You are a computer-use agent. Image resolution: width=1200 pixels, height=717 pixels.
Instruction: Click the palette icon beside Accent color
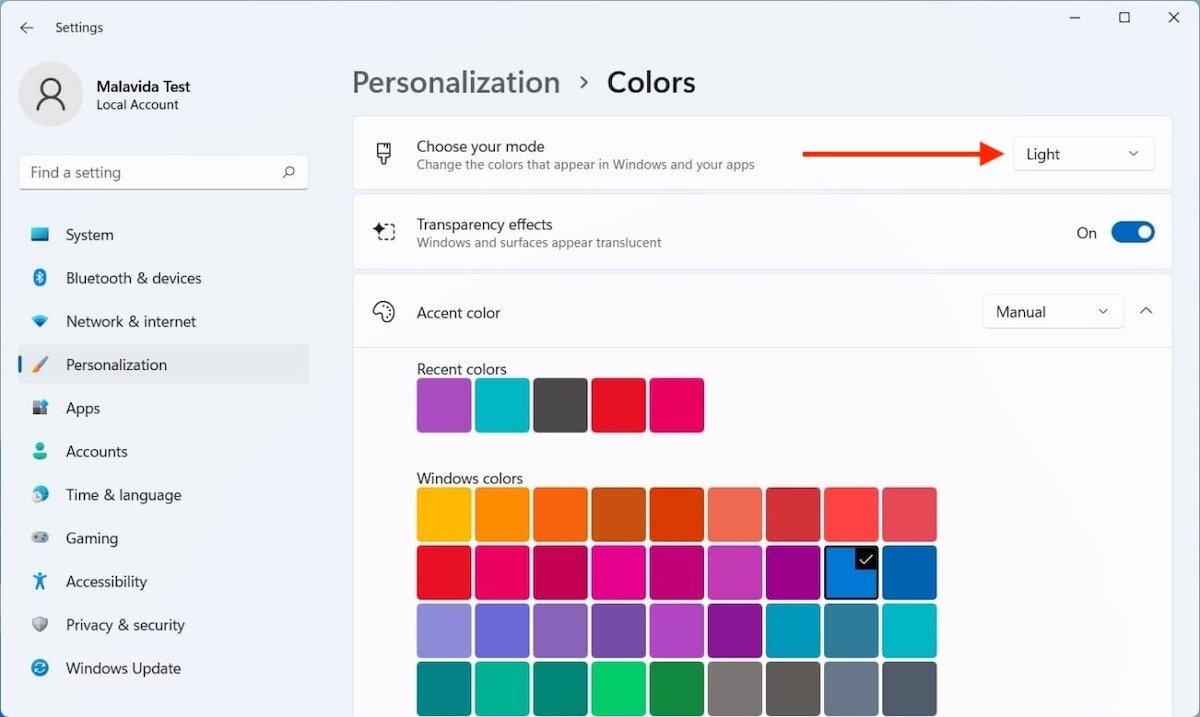pyautogui.click(x=384, y=312)
